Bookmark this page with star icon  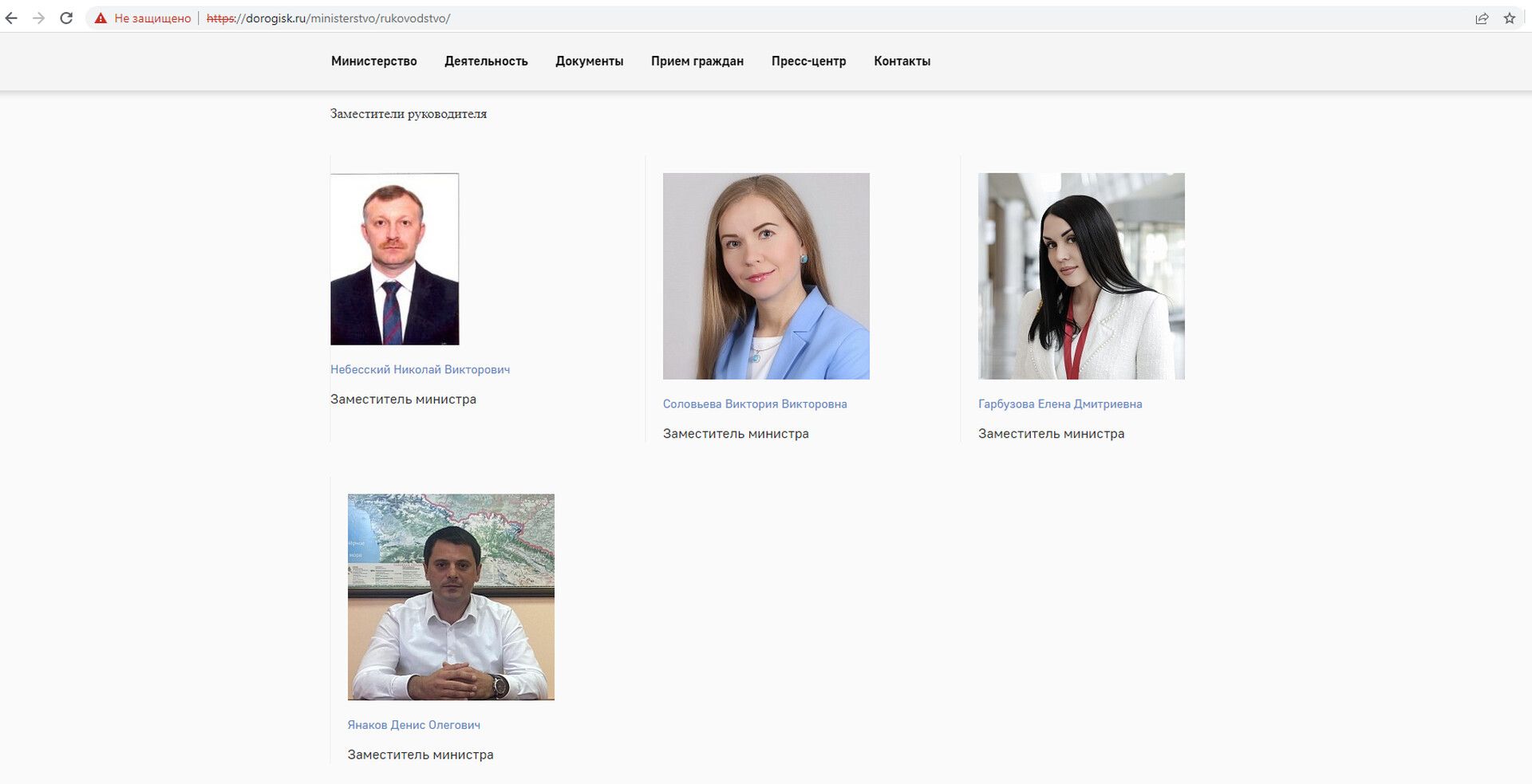pos(1509,18)
